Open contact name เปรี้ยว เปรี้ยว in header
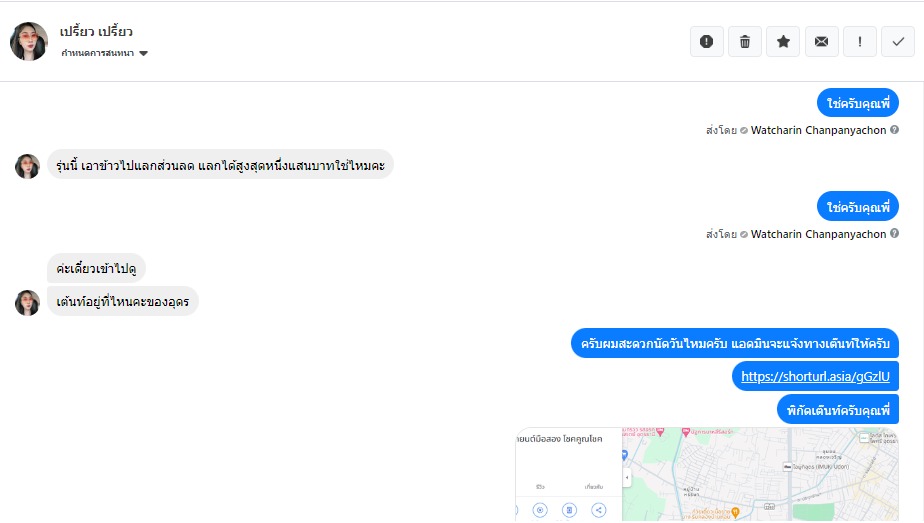924x523 pixels. [96, 32]
